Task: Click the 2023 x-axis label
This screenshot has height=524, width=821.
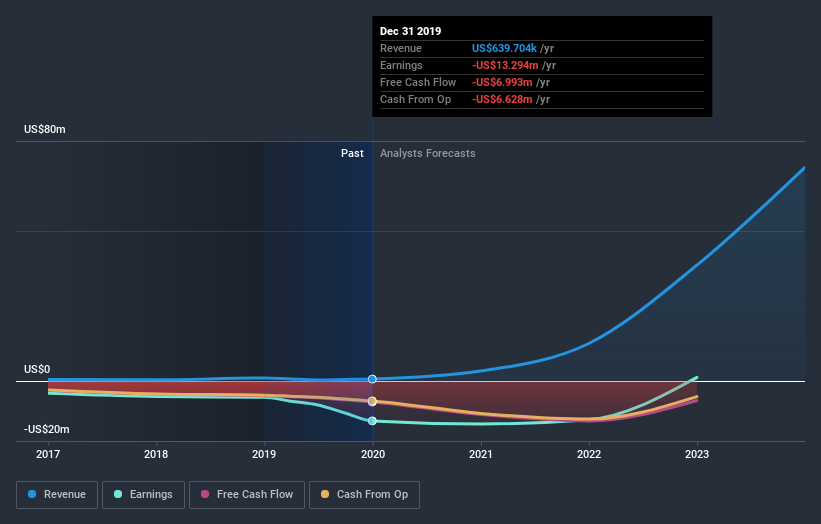Action: (x=697, y=454)
